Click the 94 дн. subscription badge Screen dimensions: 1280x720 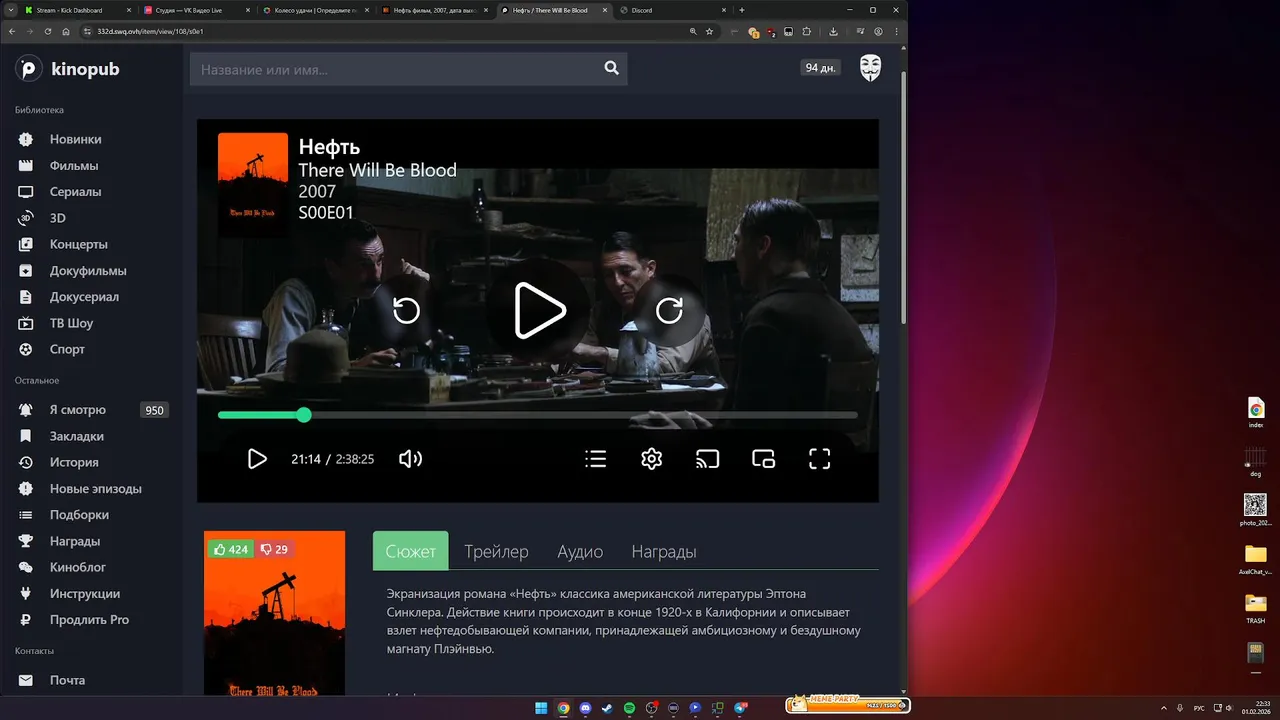(820, 68)
